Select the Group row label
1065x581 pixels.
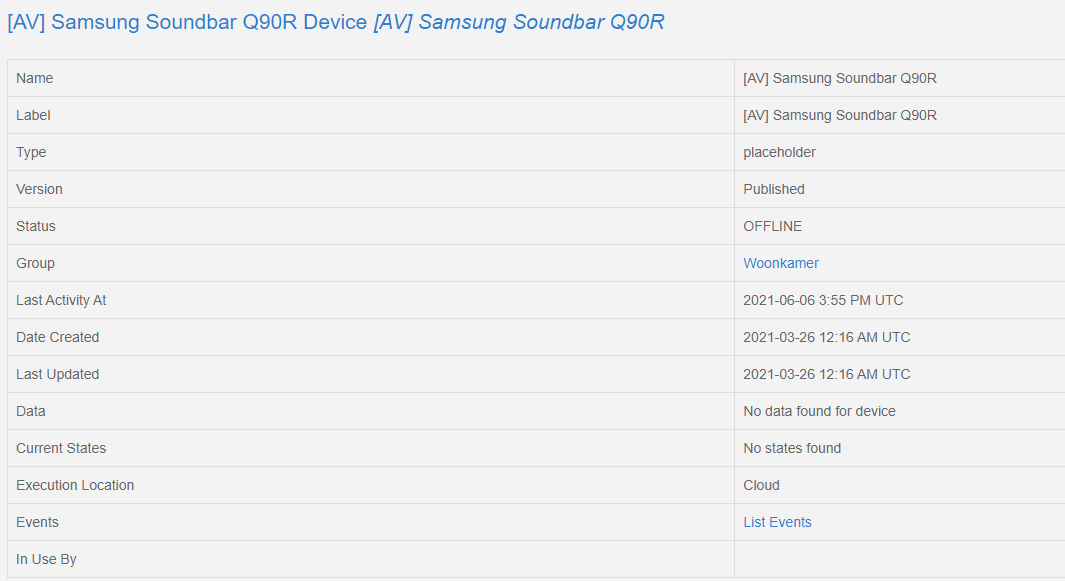(x=35, y=263)
